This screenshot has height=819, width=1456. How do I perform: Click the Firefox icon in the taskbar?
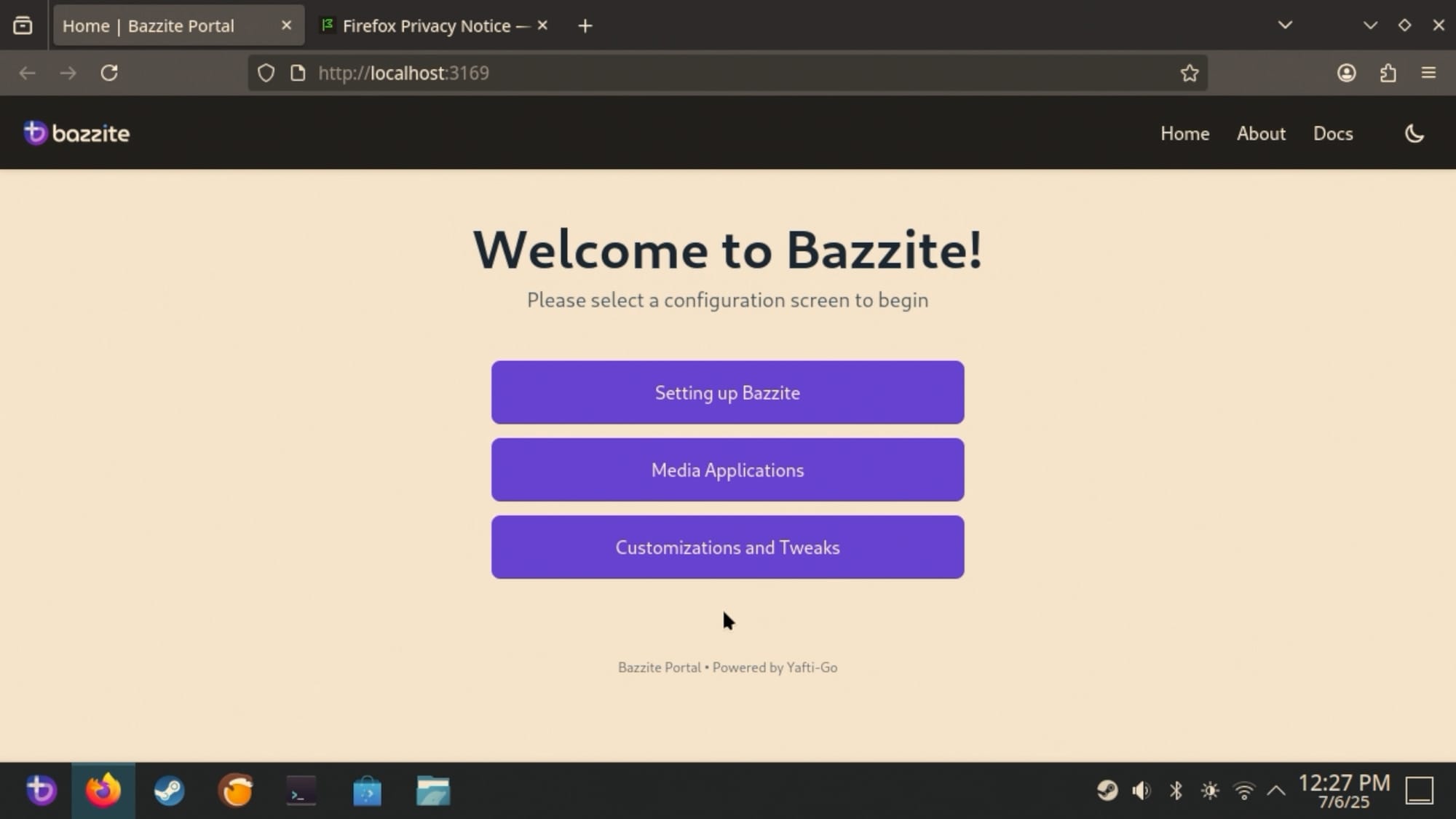103,791
